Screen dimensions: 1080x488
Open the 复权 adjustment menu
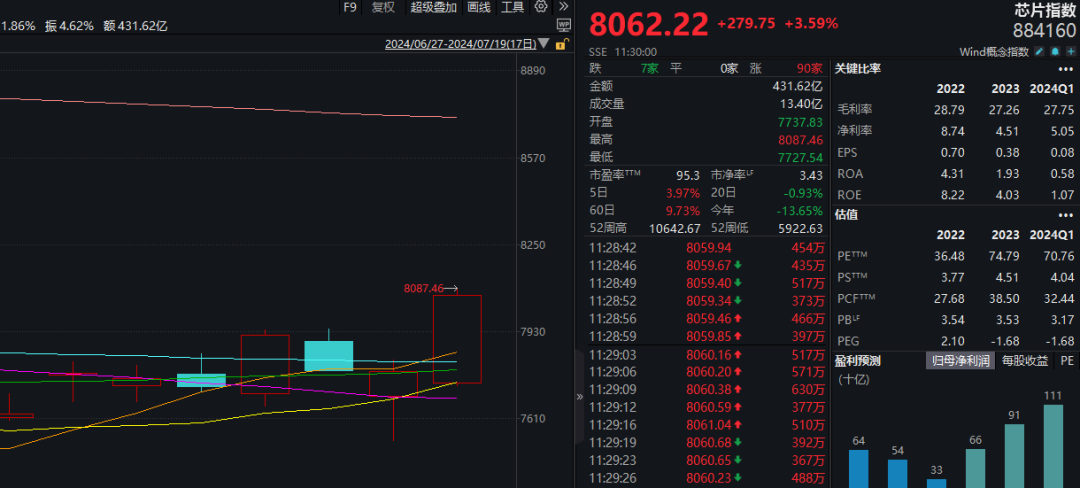click(x=383, y=7)
